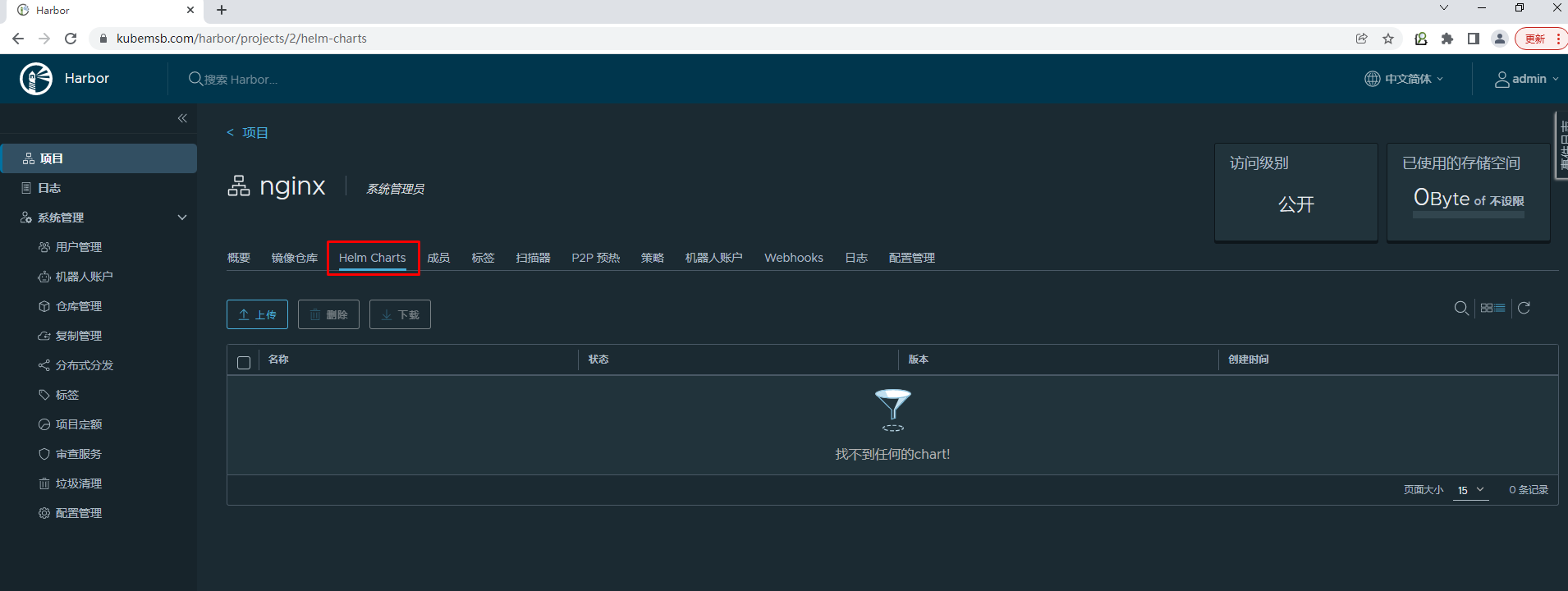Sort by 名称 column header

click(x=278, y=360)
